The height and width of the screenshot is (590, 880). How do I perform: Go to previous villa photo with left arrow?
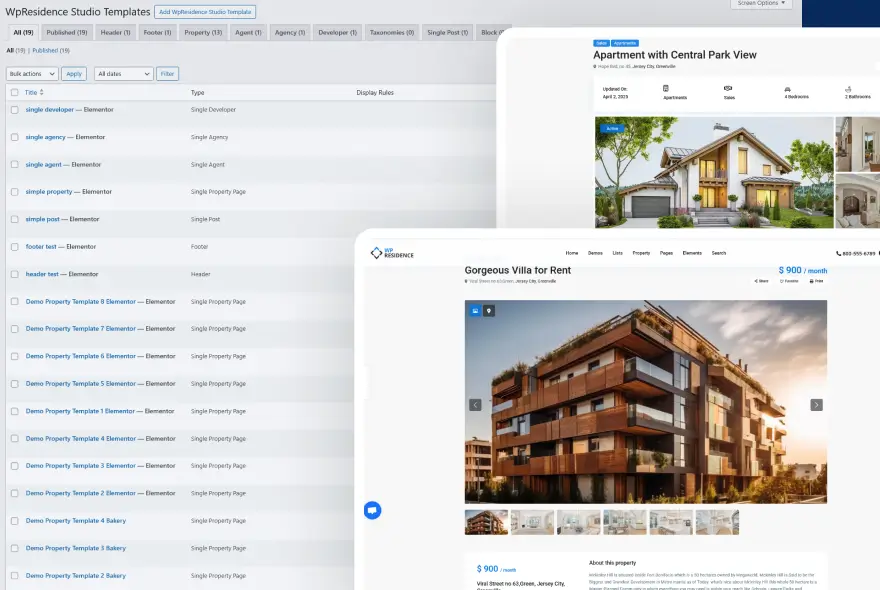(475, 405)
